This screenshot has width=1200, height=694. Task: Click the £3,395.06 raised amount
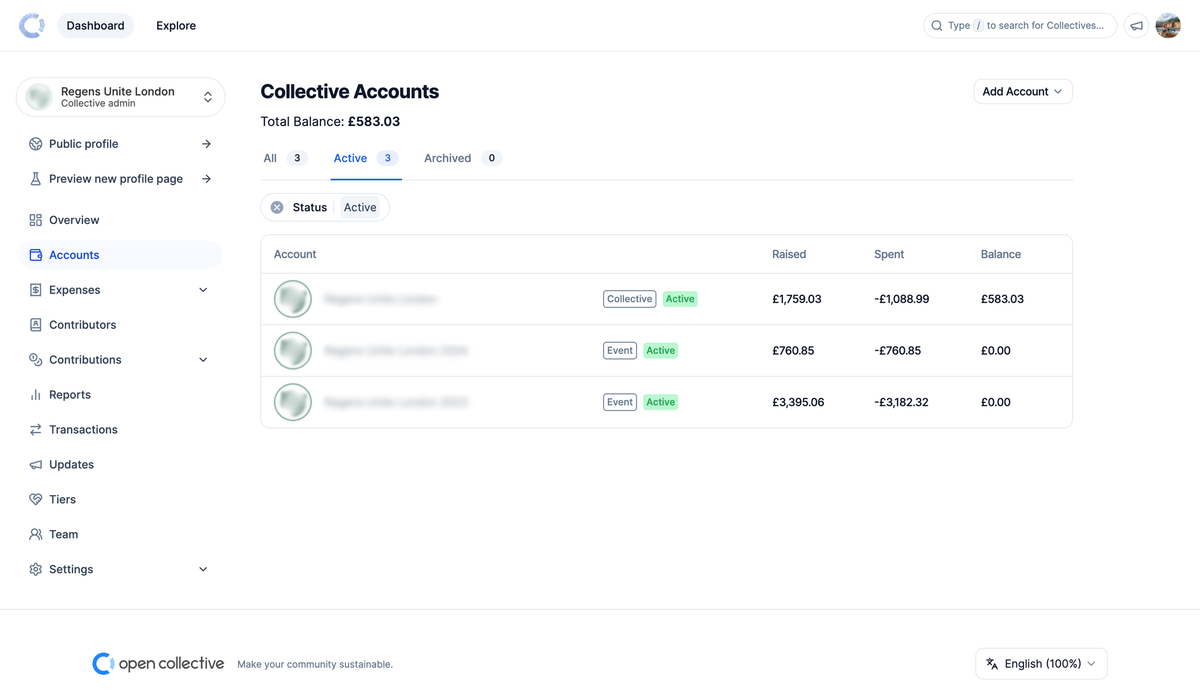tap(798, 402)
